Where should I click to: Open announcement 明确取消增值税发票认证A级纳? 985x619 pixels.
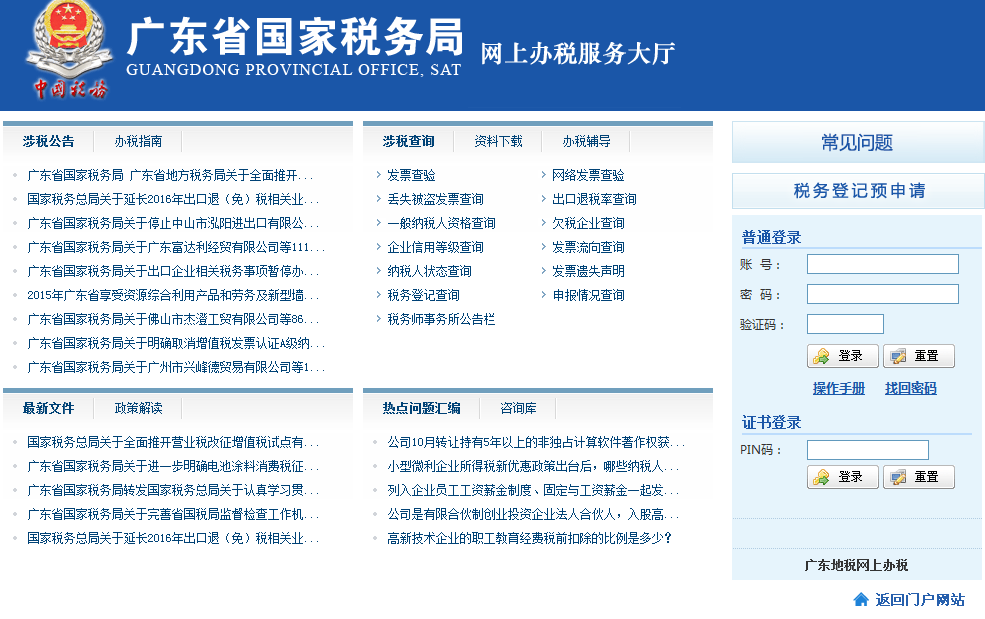tap(176, 343)
